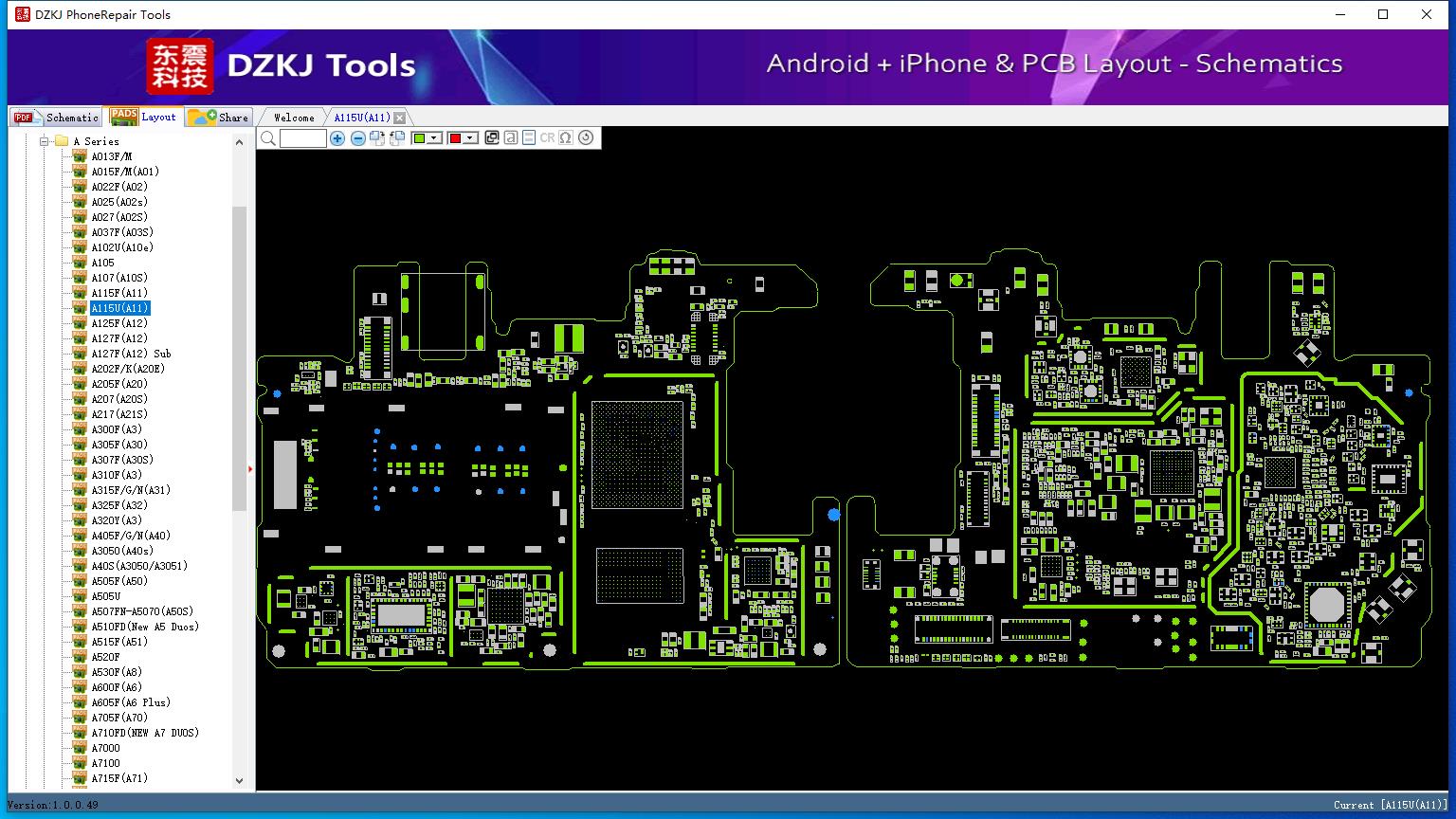The image size is (1456, 819).
Task: Collapse the left panel with the red arrow
Action: coord(250,468)
